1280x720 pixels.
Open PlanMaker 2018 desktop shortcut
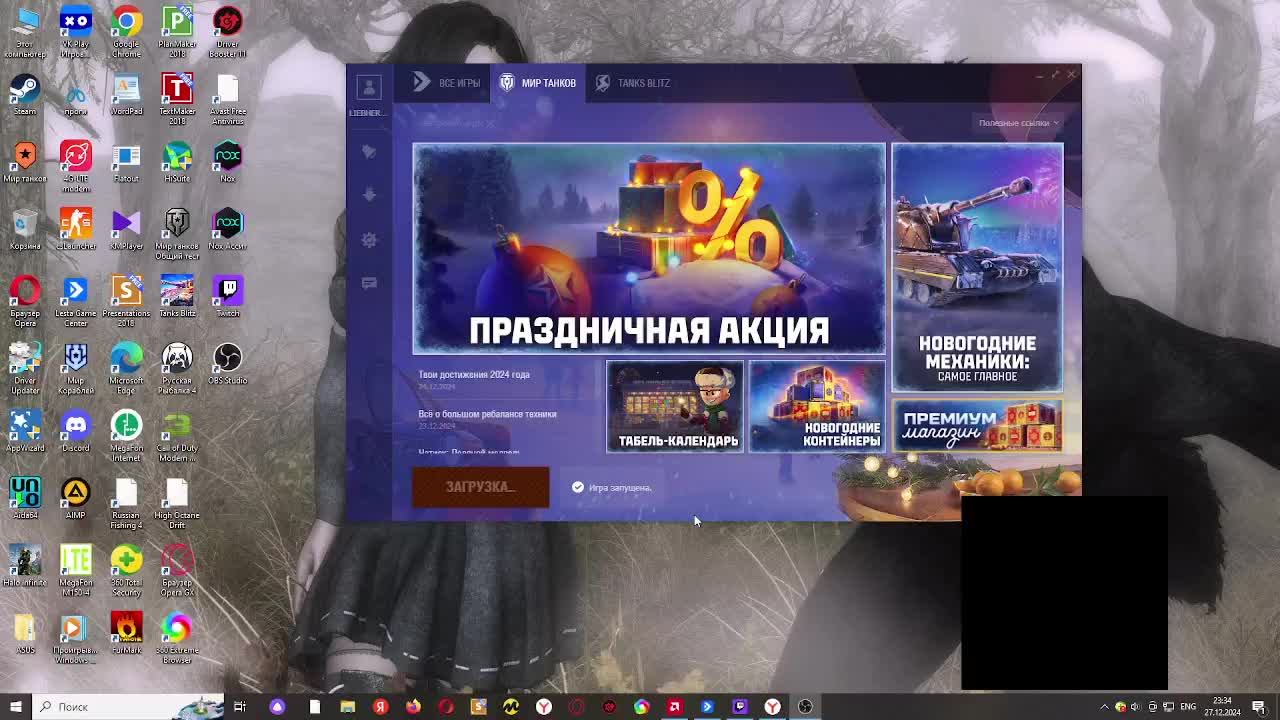(177, 33)
